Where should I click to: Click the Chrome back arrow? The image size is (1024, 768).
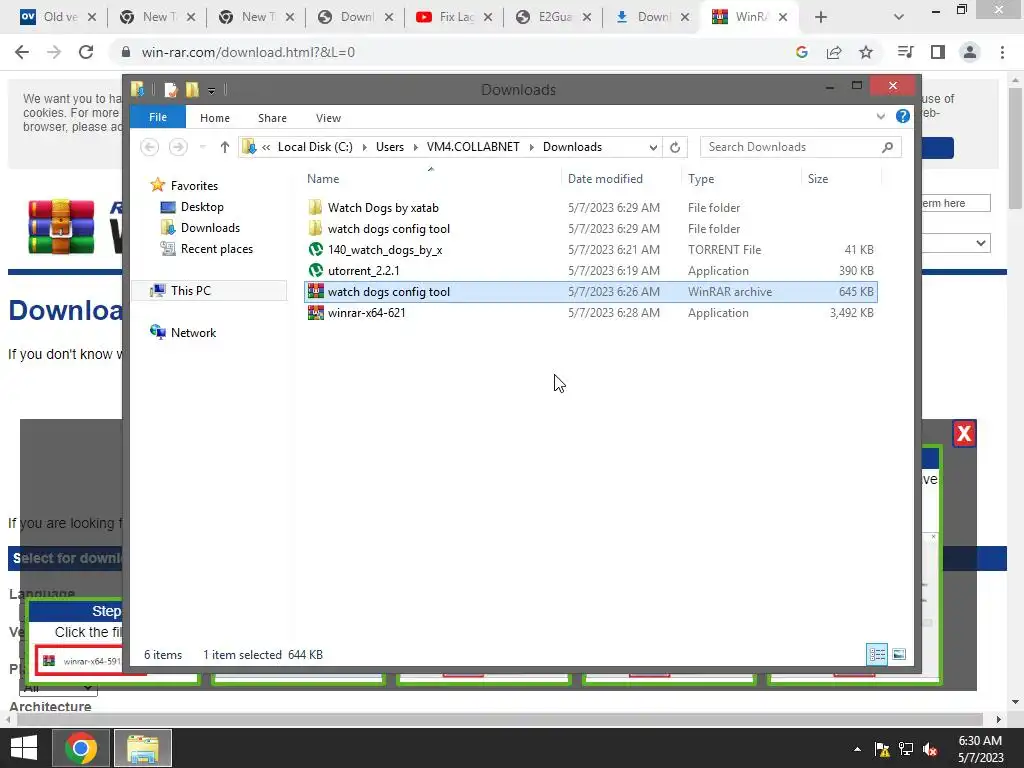(x=22, y=52)
